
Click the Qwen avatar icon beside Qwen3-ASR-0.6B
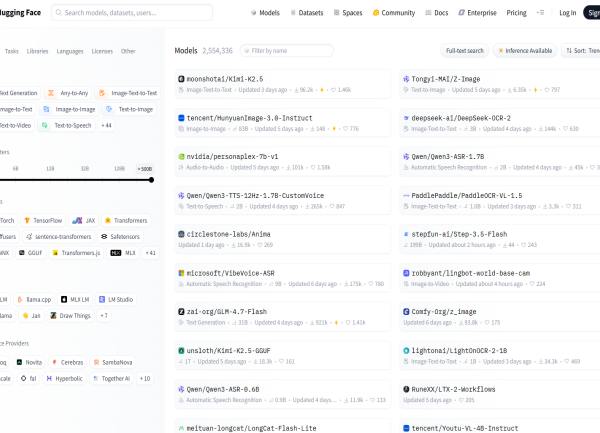click(181, 389)
